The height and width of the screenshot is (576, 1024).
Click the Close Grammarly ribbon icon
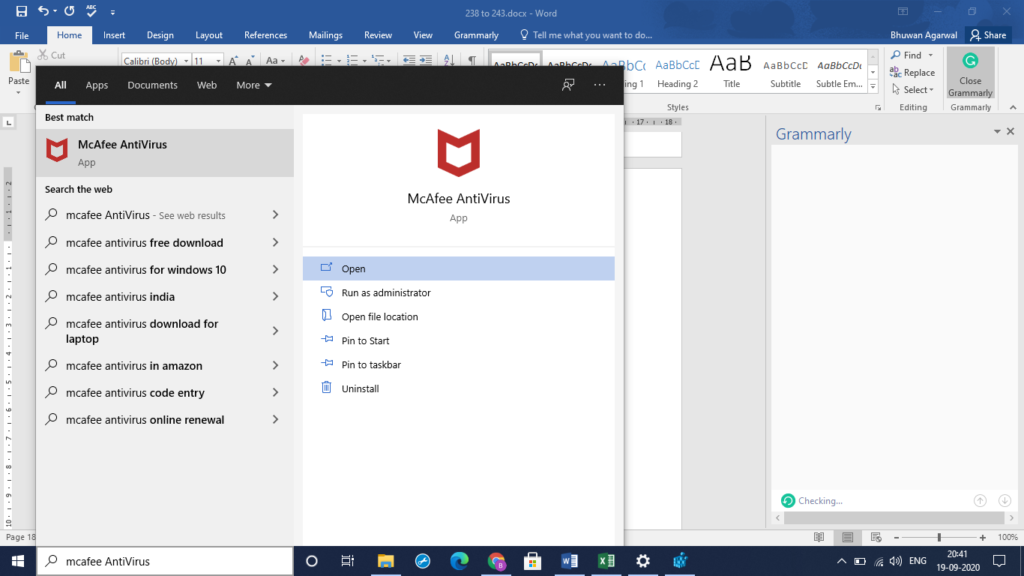tap(969, 62)
